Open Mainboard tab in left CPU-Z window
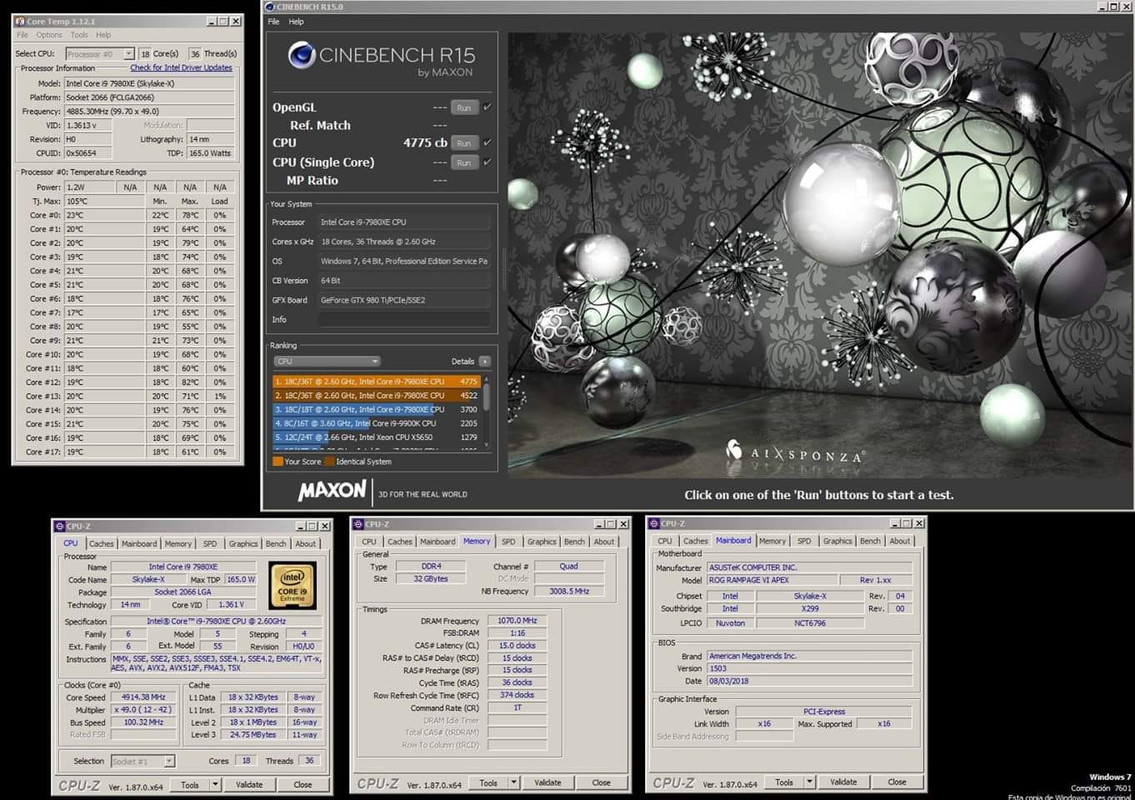This screenshot has width=1135, height=800. coord(139,544)
